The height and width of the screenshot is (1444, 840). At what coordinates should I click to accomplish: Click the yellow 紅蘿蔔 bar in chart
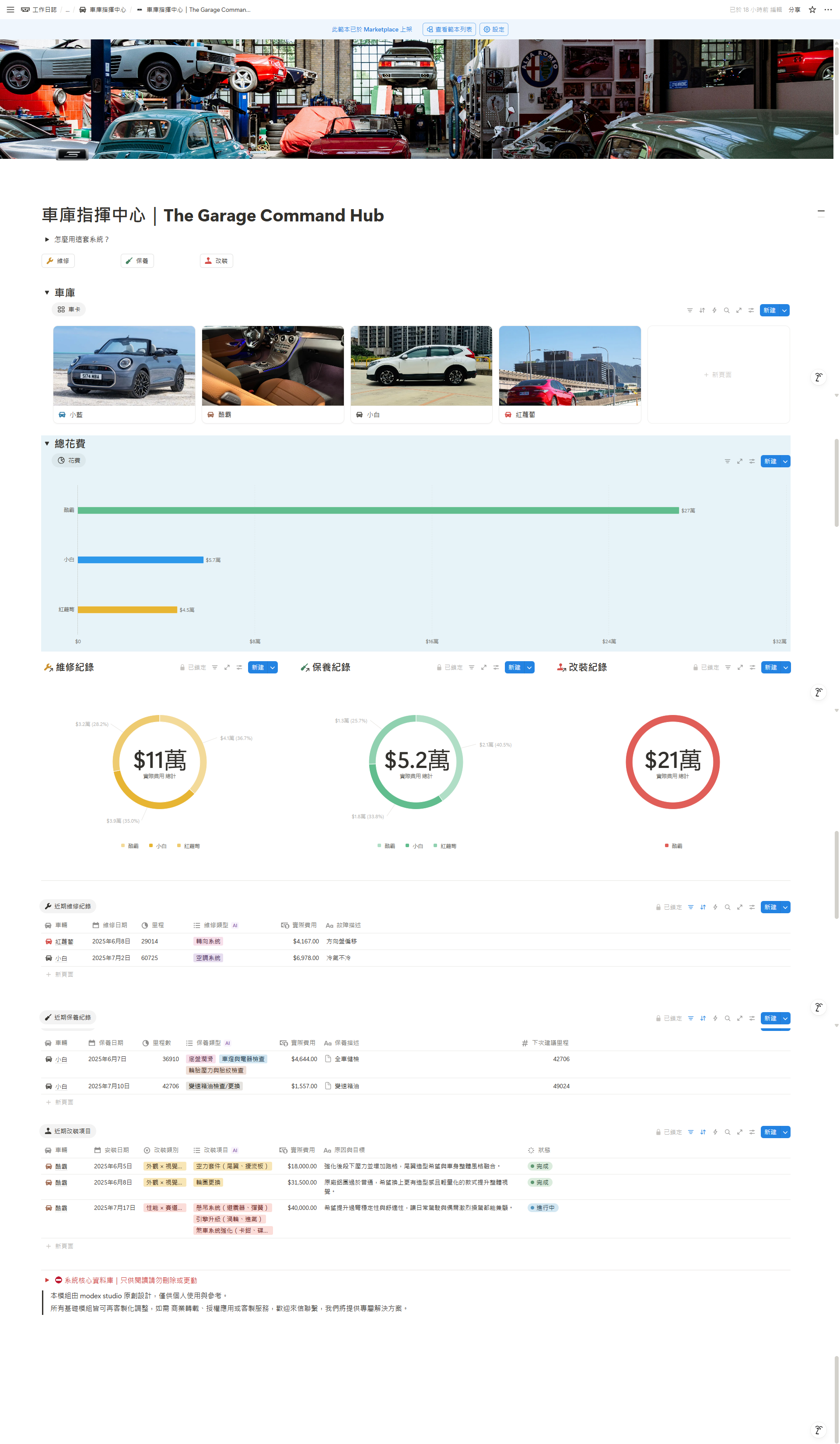[127, 610]
